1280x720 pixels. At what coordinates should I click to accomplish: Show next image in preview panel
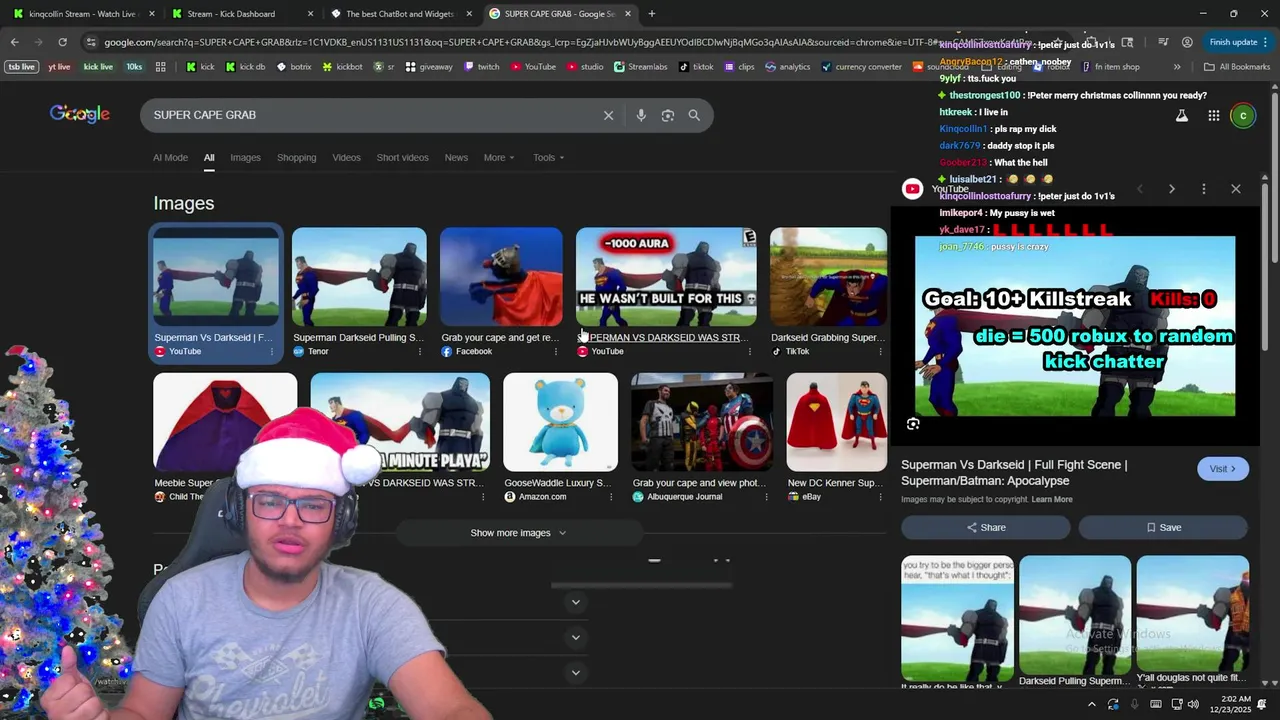[1172, 189]
